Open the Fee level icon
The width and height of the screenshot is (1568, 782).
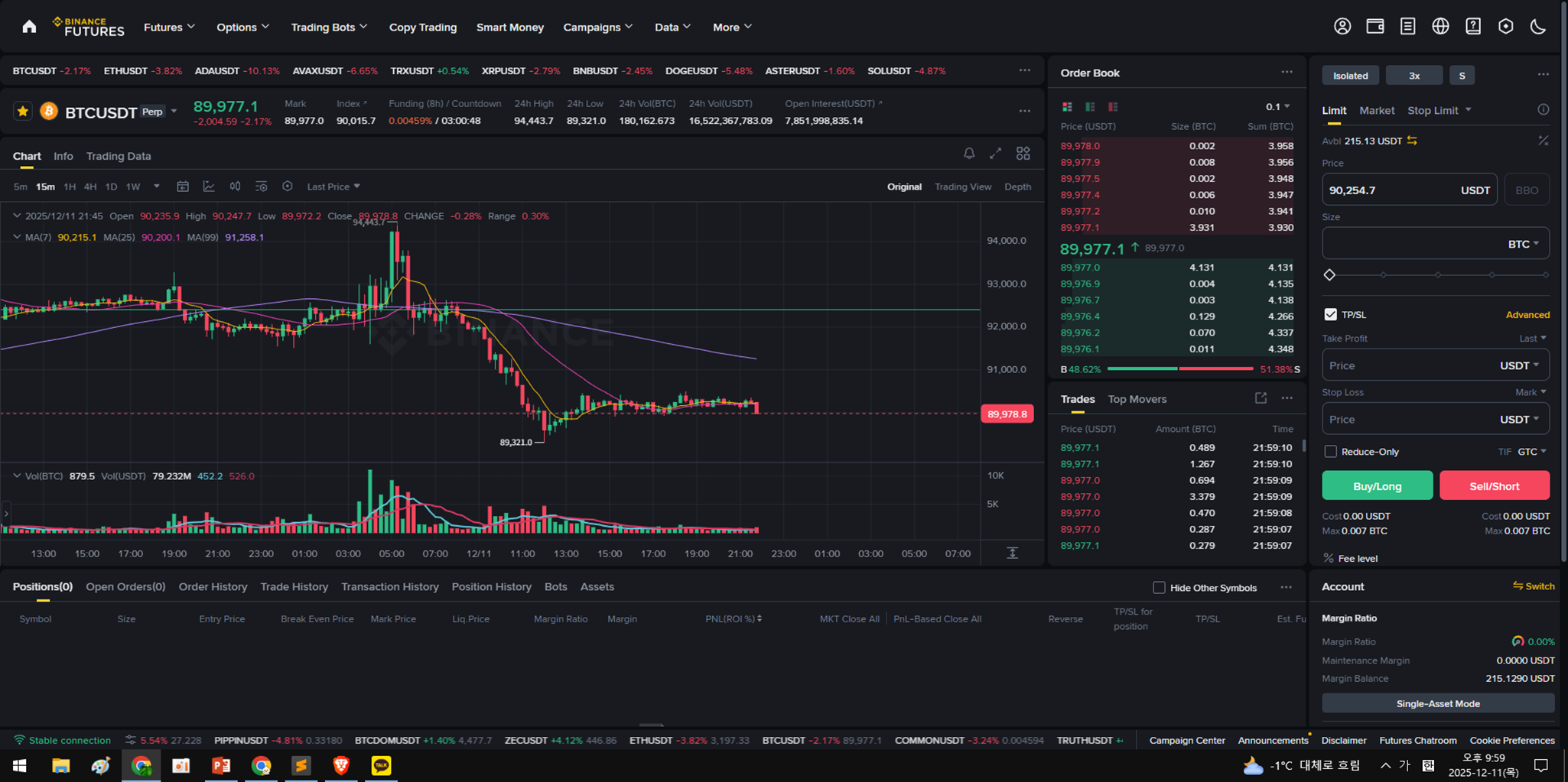(1329, 558)
